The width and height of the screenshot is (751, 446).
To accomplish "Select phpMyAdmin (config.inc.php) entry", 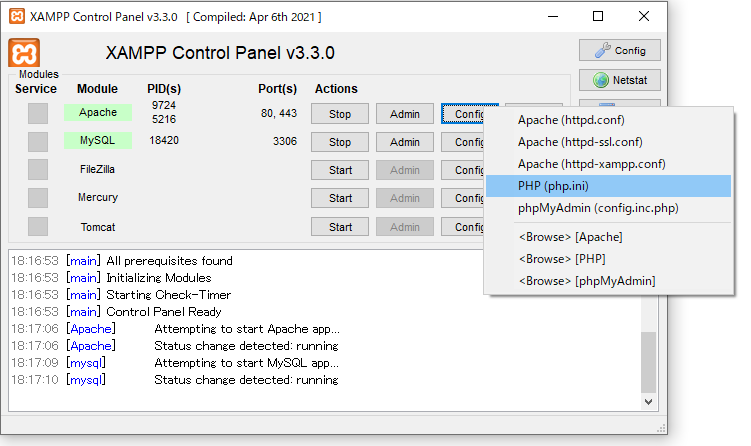I will coord(598,208).
